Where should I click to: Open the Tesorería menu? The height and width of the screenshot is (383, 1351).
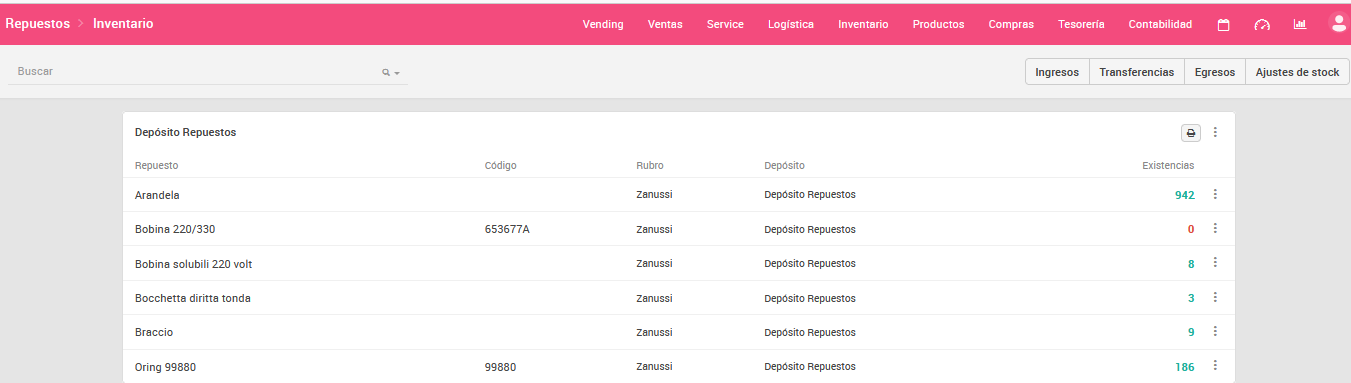[x=1081, y=24]
